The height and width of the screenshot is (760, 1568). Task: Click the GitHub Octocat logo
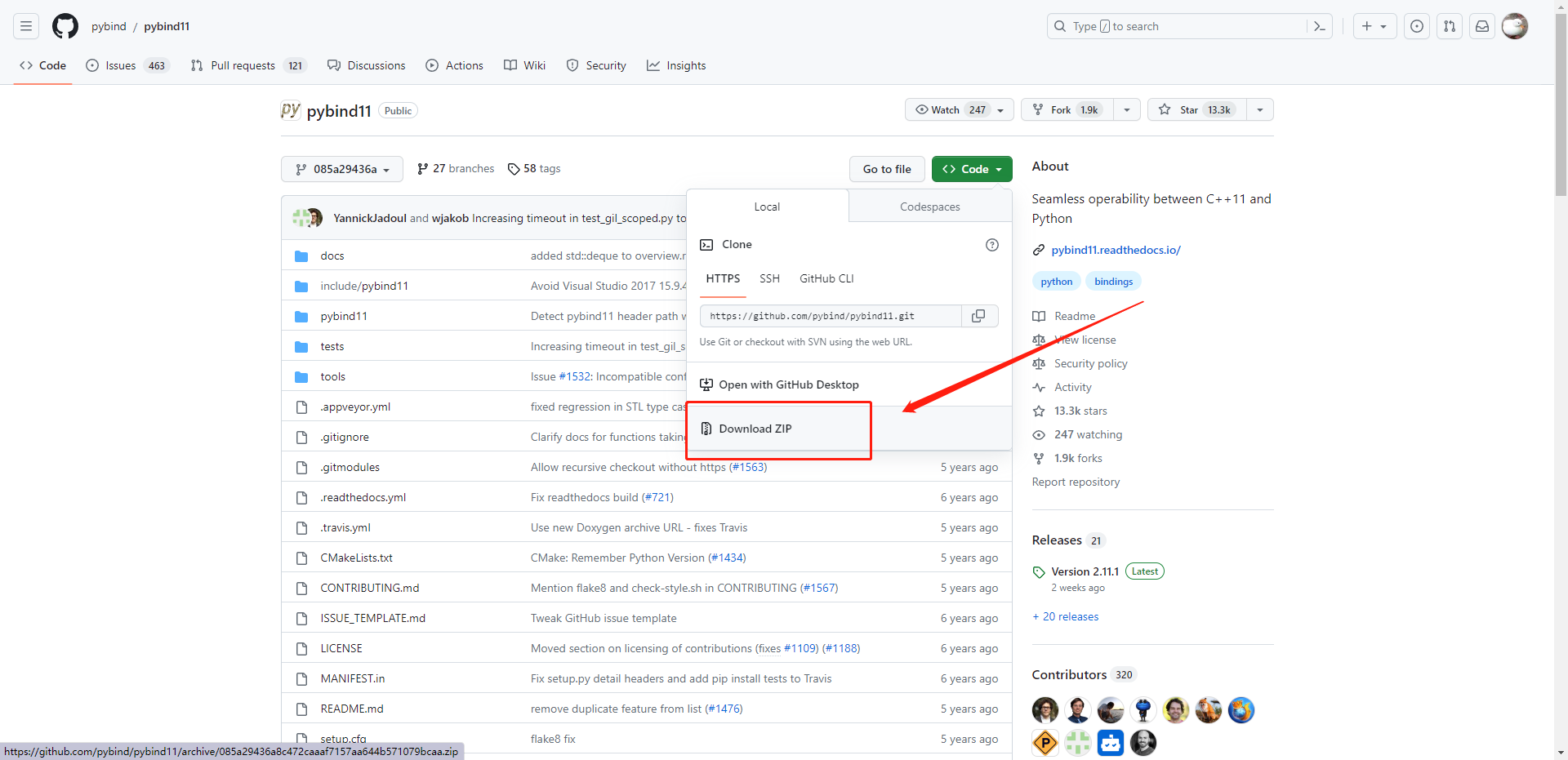click(x=65, y=26)
